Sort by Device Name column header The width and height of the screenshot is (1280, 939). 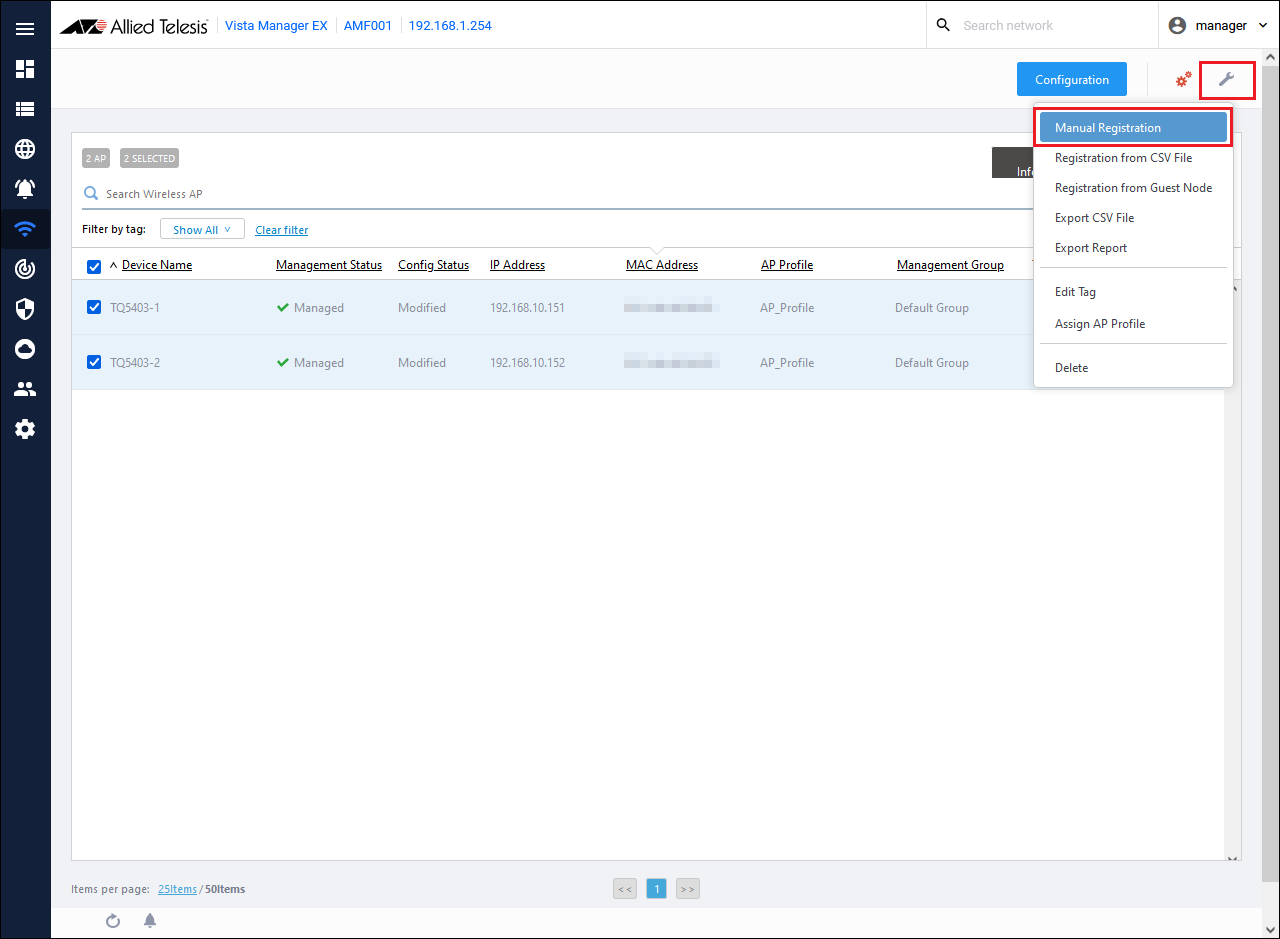click(x=156, y=265)
